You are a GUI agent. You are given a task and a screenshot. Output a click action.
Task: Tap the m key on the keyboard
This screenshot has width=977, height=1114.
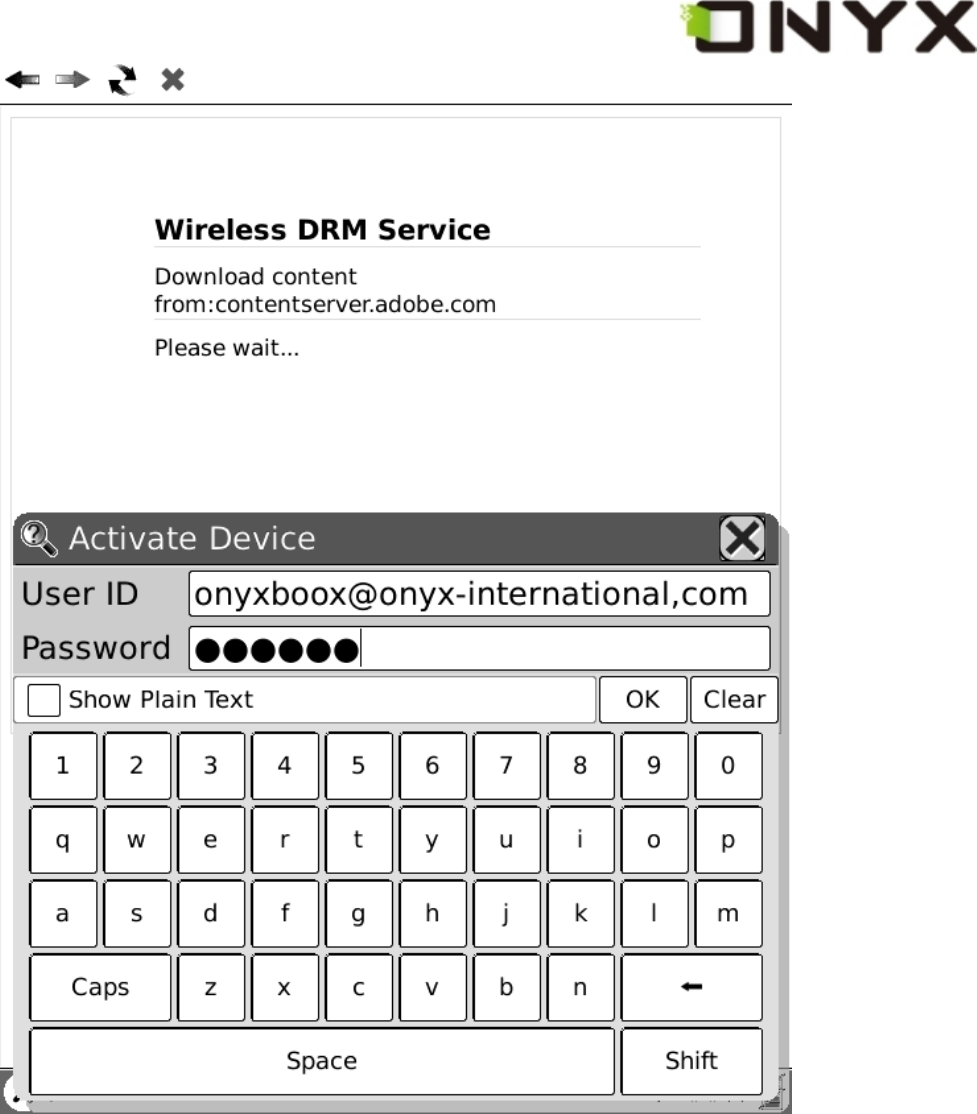pyautogui.click(x=728, y=914)
